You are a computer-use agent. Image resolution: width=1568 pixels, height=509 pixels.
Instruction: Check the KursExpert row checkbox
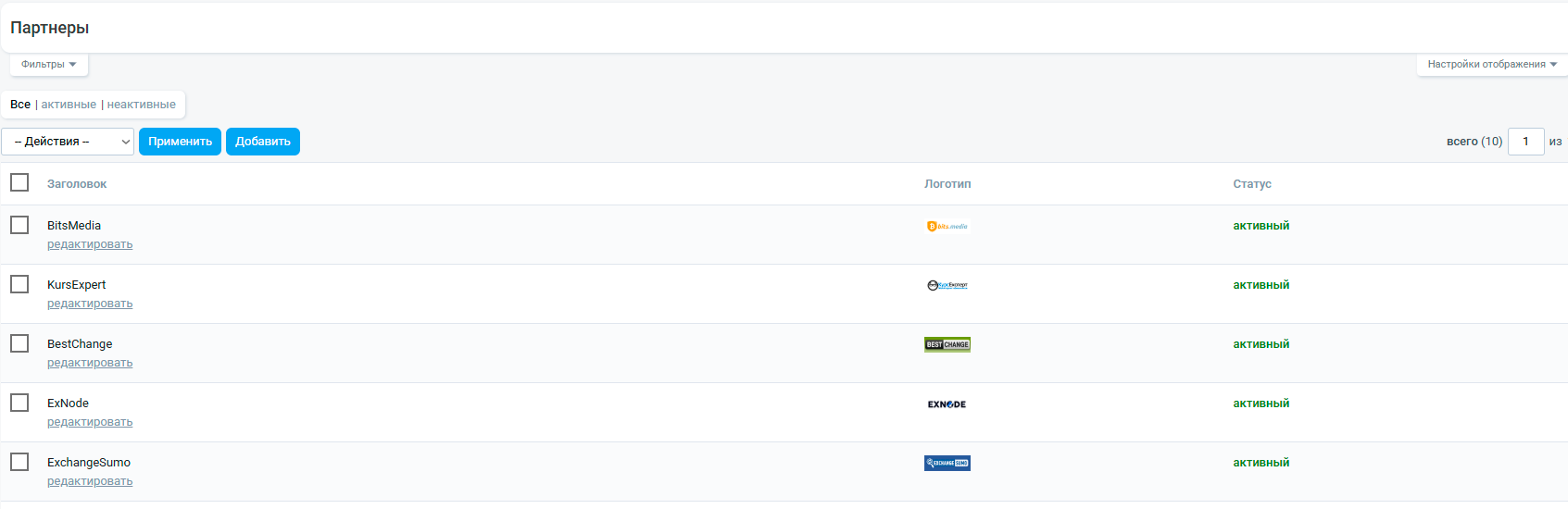click(19, 284)
